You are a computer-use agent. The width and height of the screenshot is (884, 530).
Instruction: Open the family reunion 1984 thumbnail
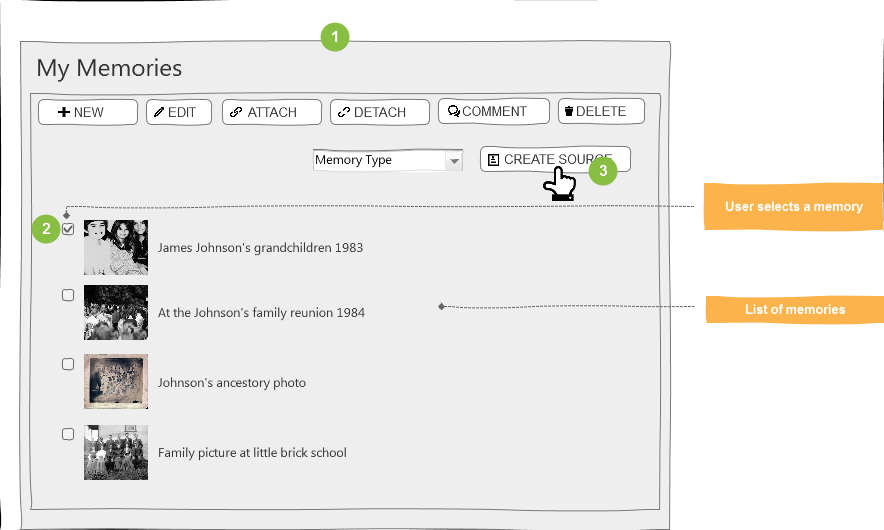click(x=116, y=312)
